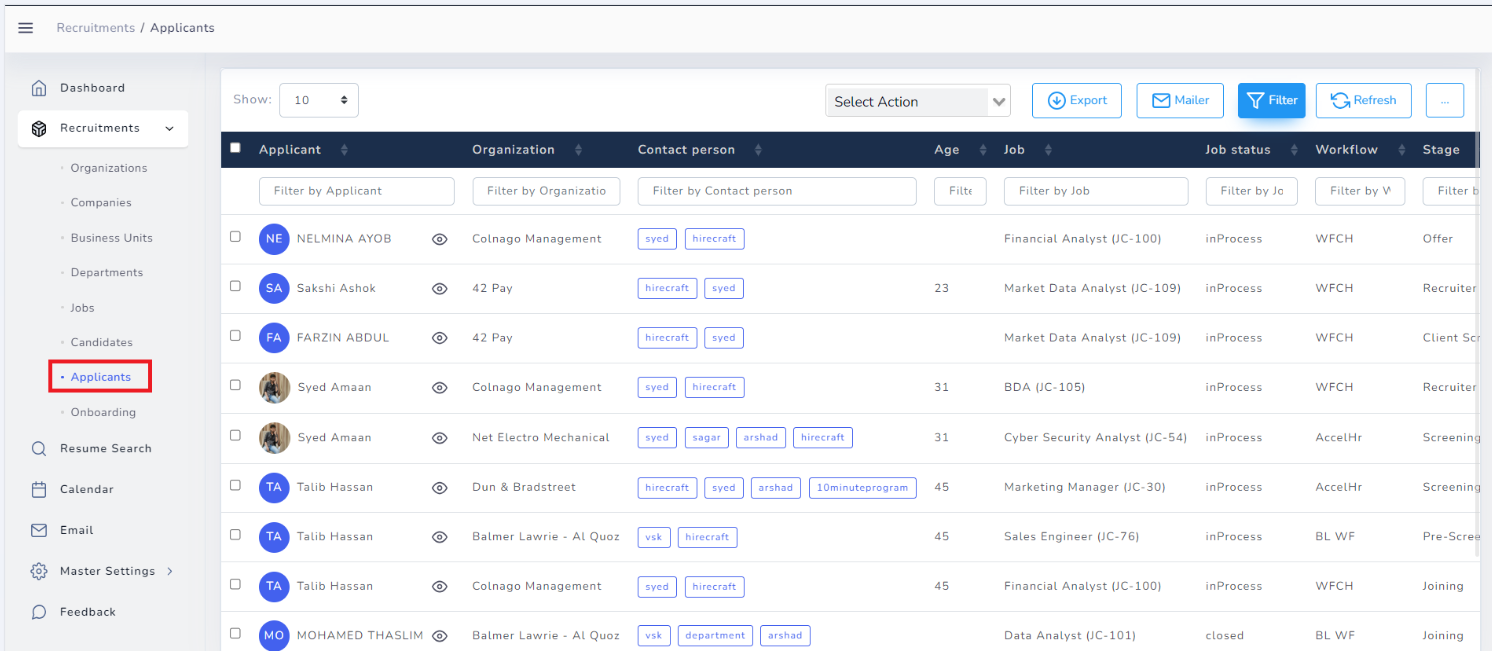
Task: Click the Resume Search magnifier icon
Action: (x=39, y=449)
